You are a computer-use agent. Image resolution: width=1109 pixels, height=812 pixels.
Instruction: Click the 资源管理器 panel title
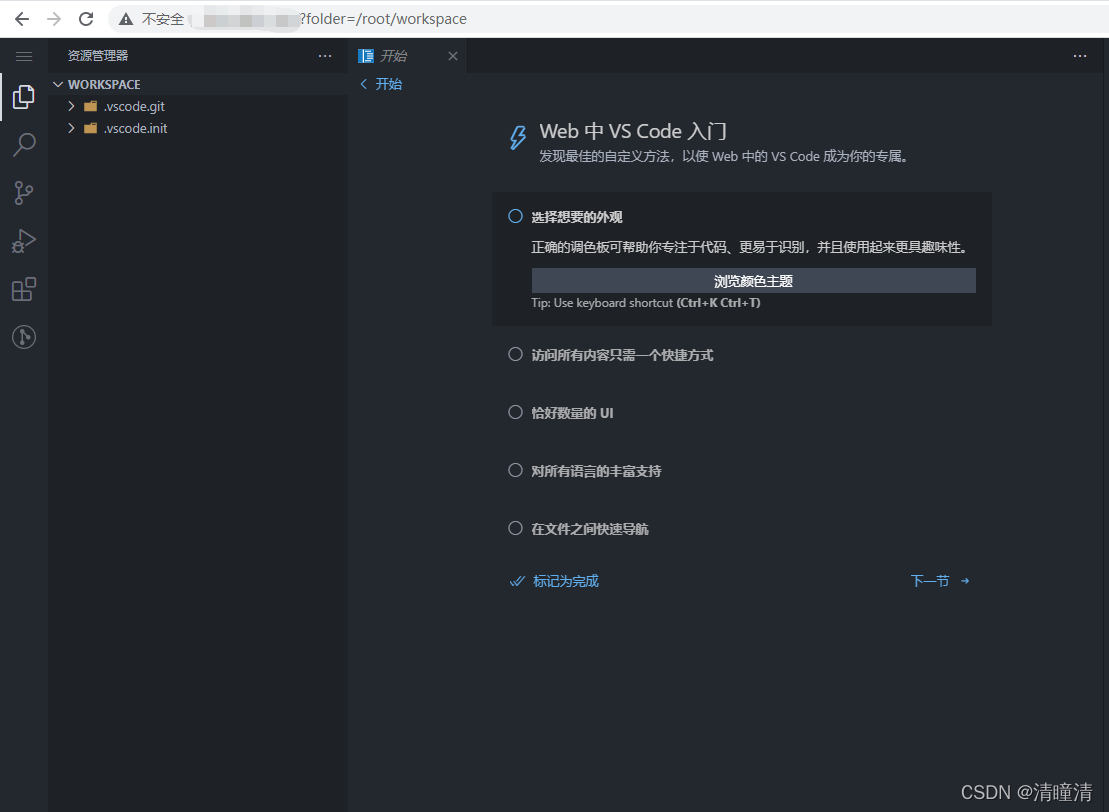[98, 56]
